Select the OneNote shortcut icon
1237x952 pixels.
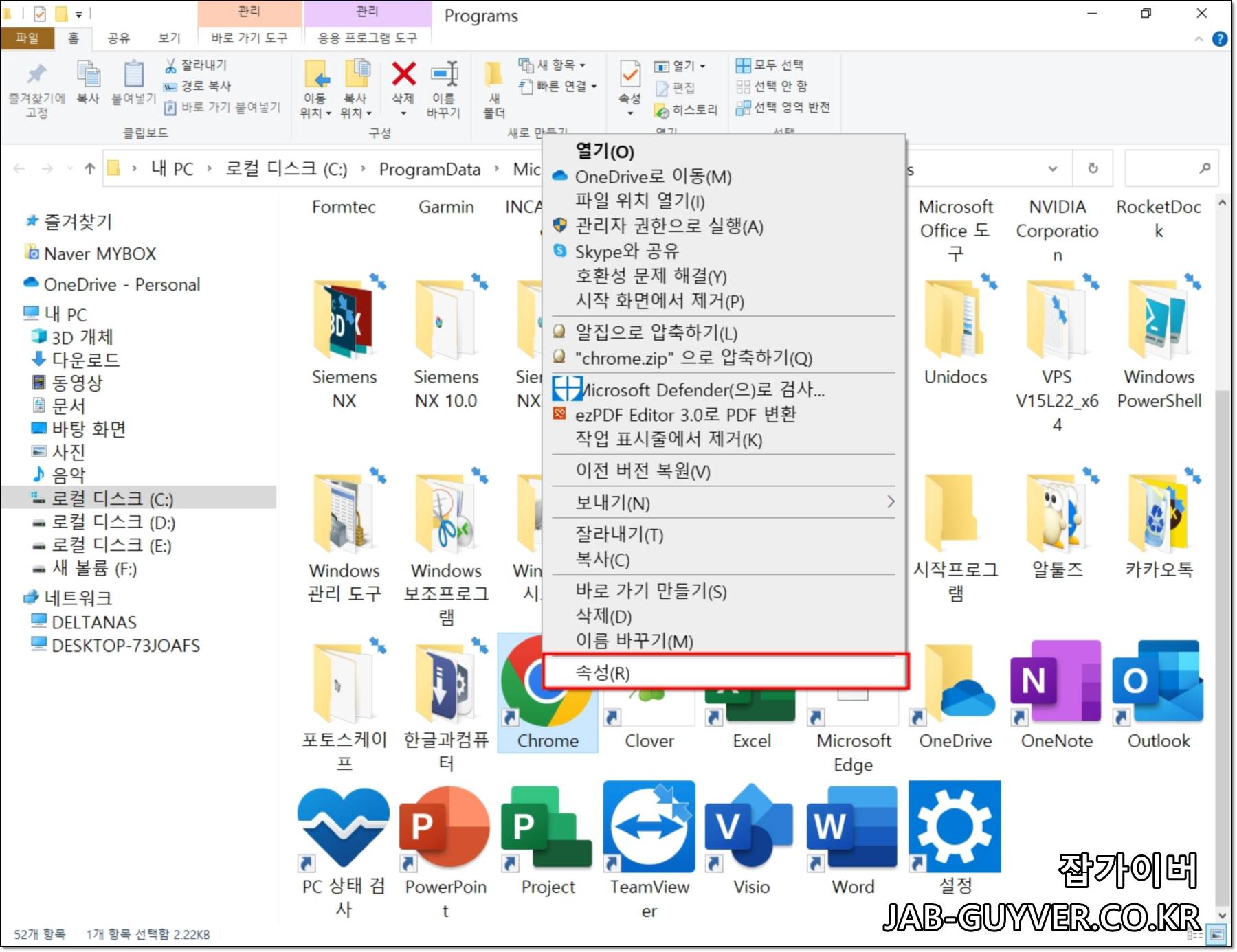click(1056, 682)
